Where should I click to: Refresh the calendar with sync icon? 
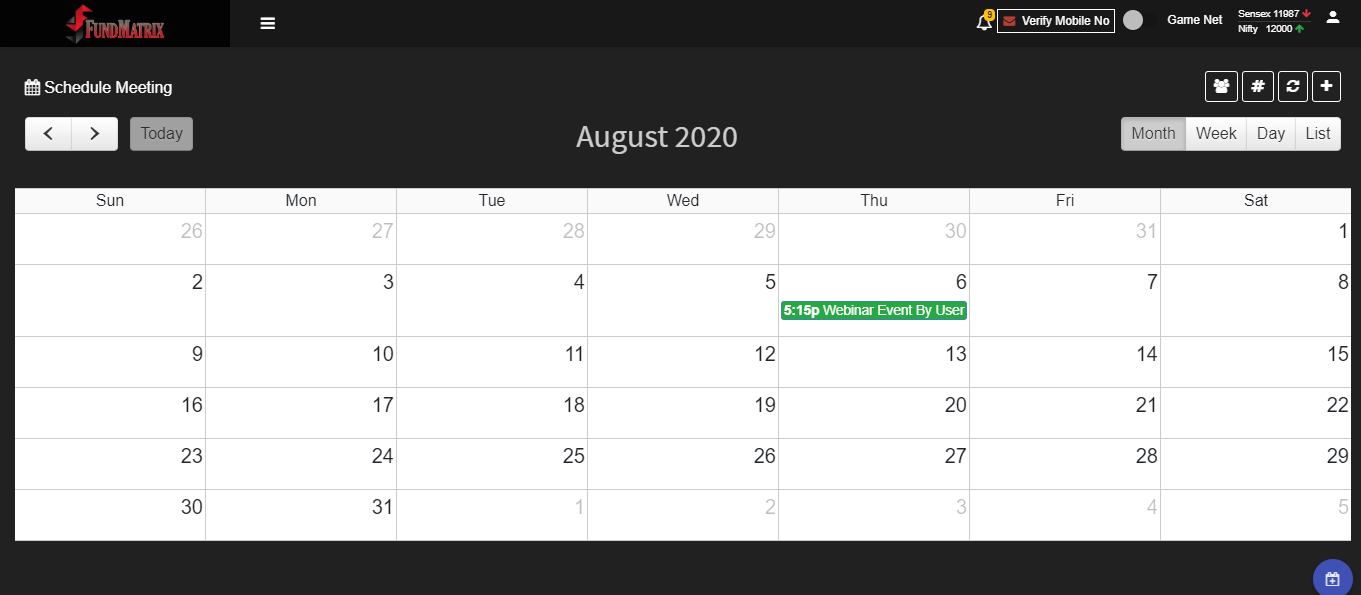(x=1292, y=87)
